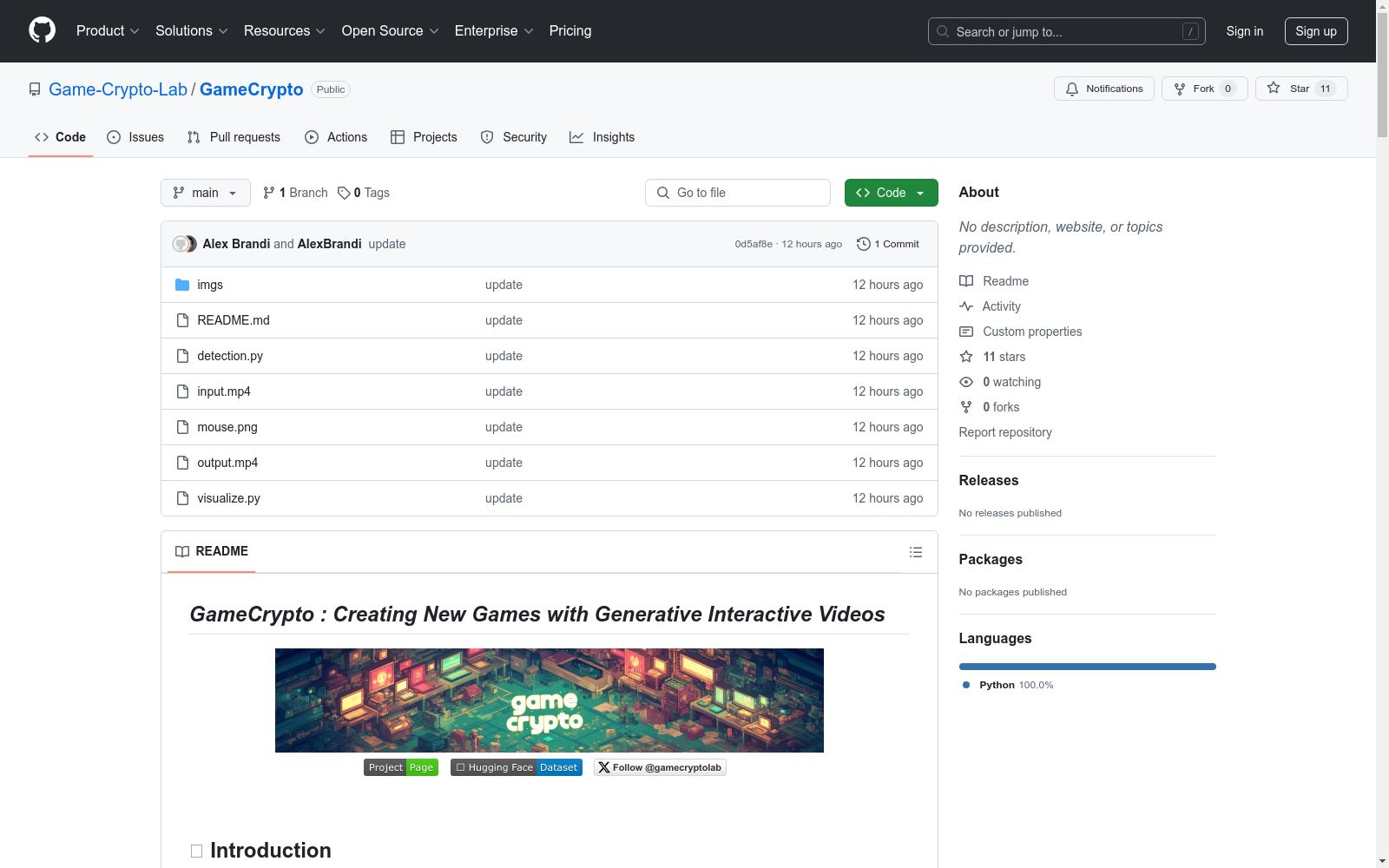Viewport: 1389px width, 868px height.
Task: Open the Releases heading link
Action: (x=989, y=480)
